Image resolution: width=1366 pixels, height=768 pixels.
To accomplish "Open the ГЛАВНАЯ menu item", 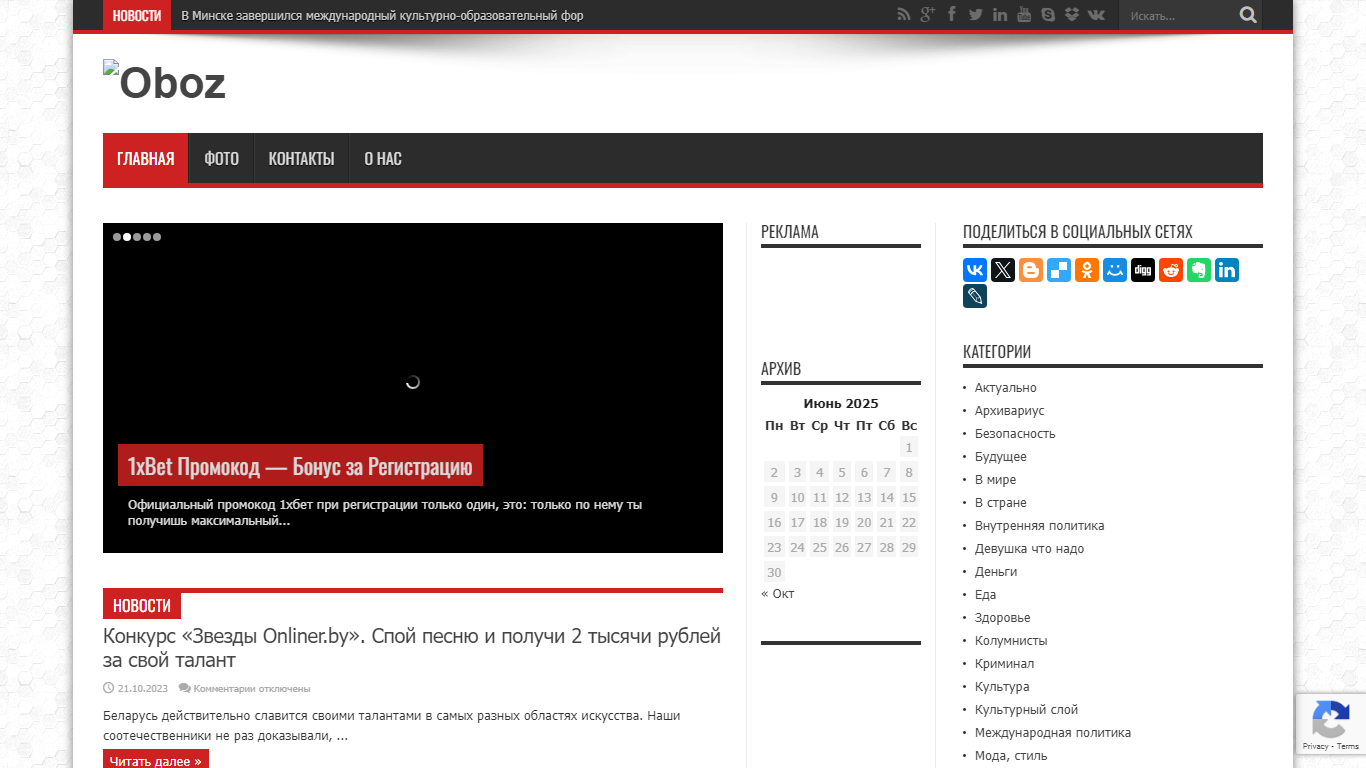I will [x=145, y=158].
